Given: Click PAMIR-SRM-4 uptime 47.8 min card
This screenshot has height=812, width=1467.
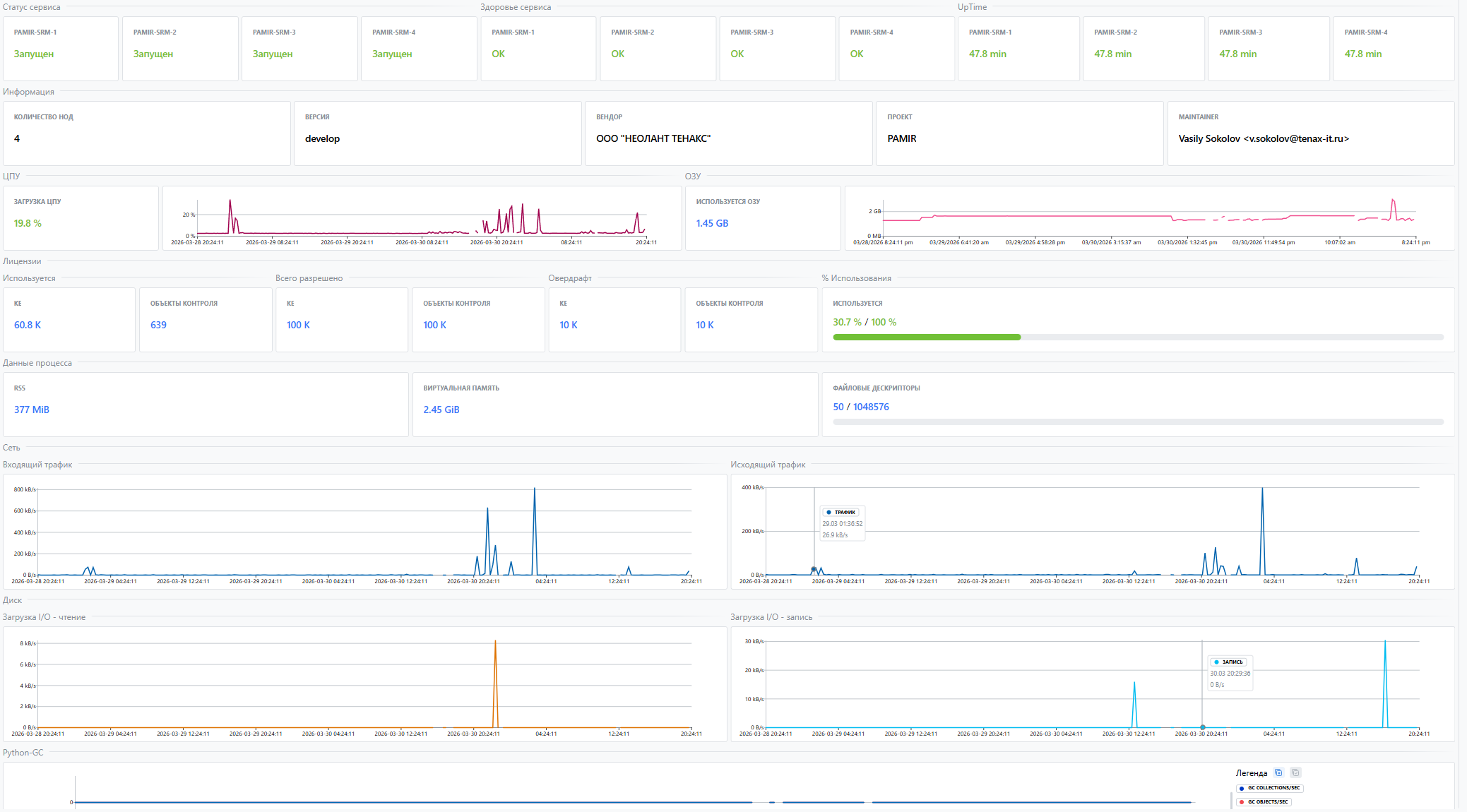Looking at the screenshot, I should [1393, 48].
